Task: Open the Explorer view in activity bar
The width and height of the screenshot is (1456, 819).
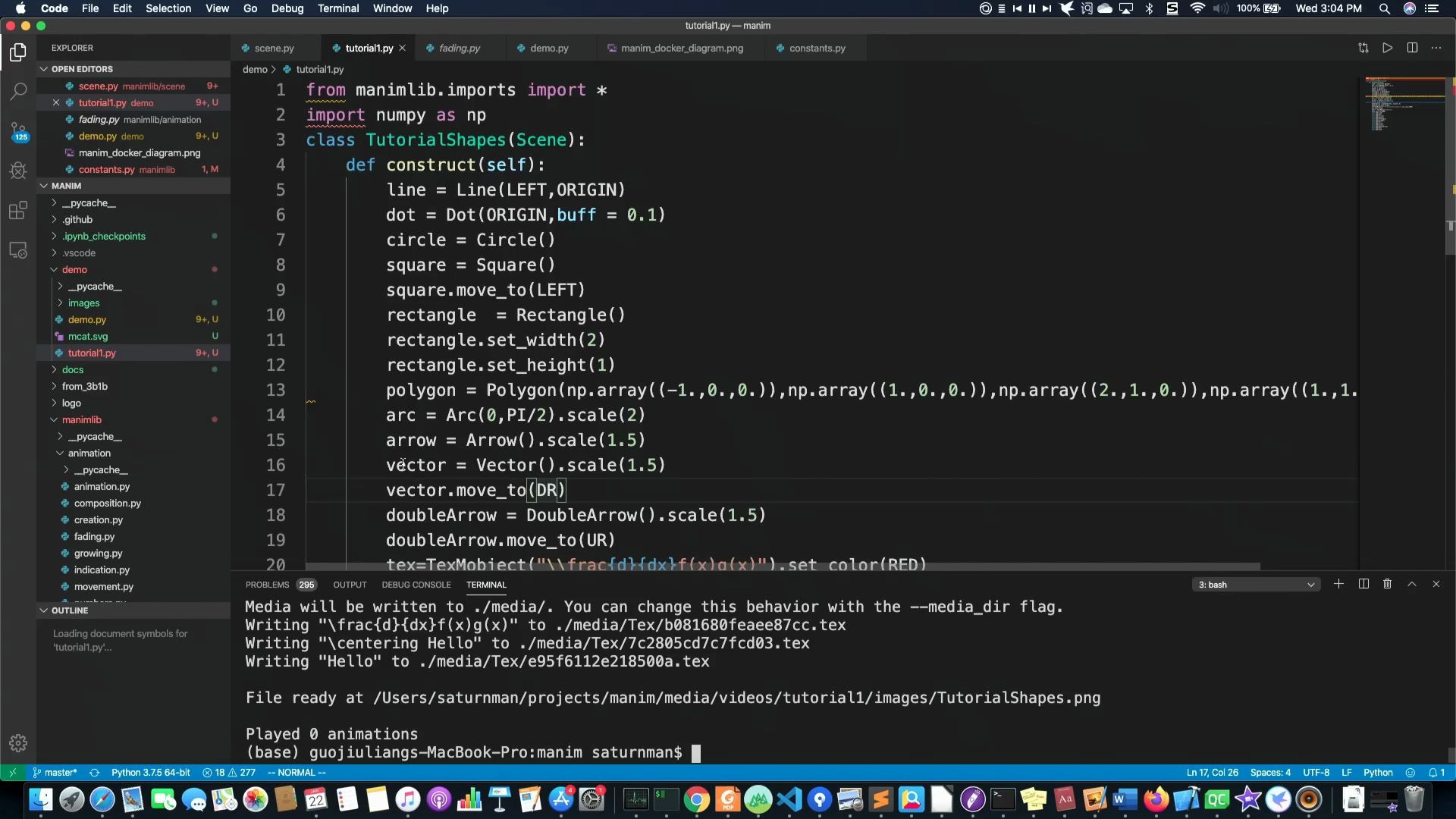Action: click(18, 52)
